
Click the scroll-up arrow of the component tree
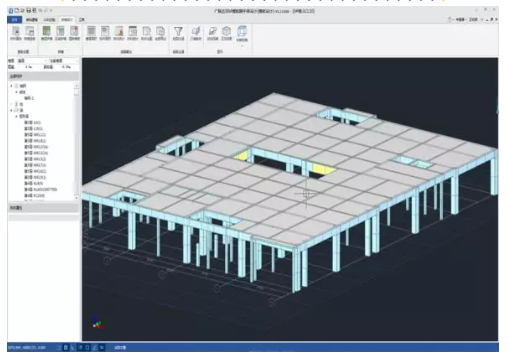click(76, 86)
